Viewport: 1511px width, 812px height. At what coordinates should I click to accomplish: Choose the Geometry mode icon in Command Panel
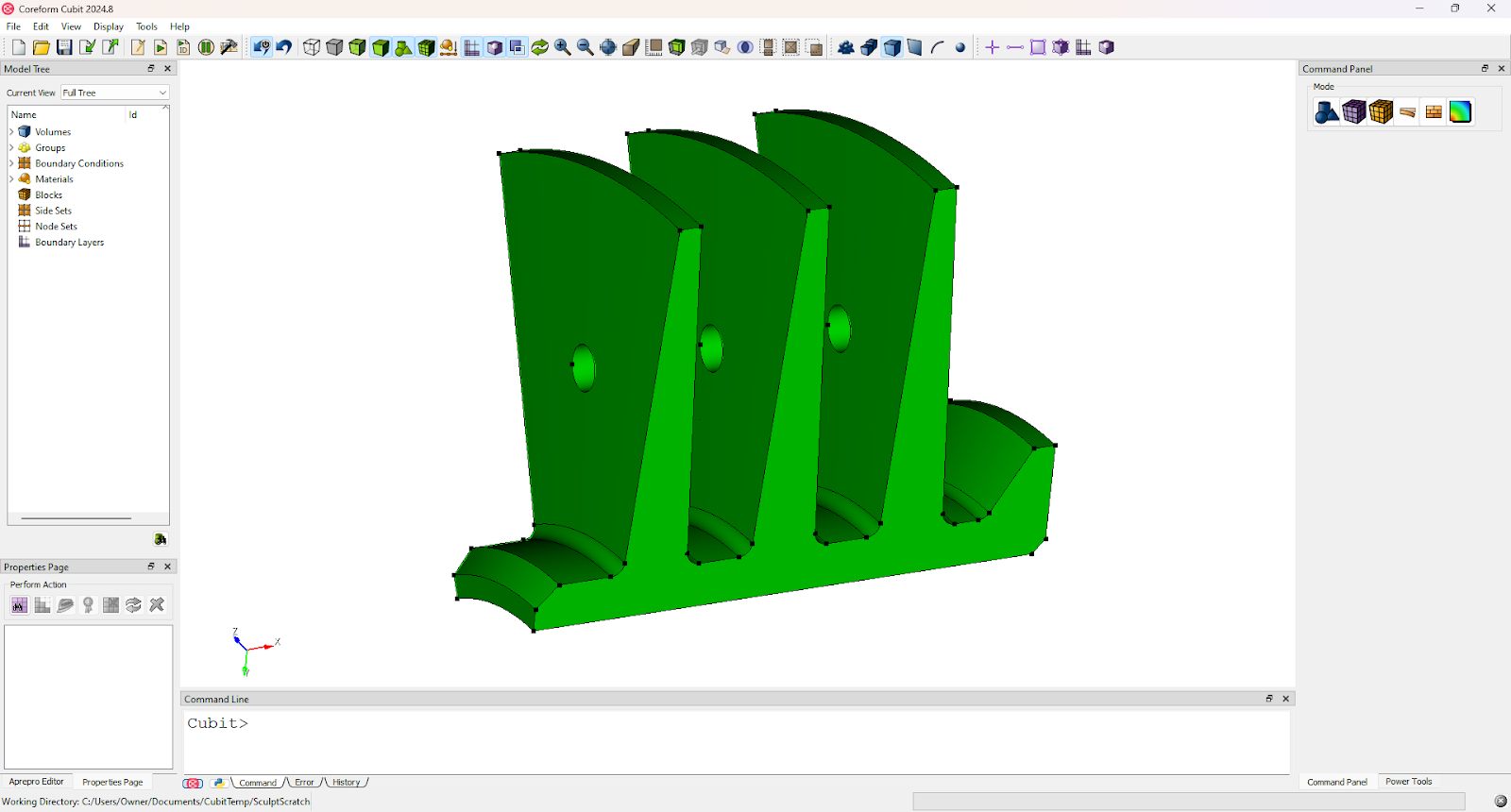pyautogui.click(x=1327, y=112)
